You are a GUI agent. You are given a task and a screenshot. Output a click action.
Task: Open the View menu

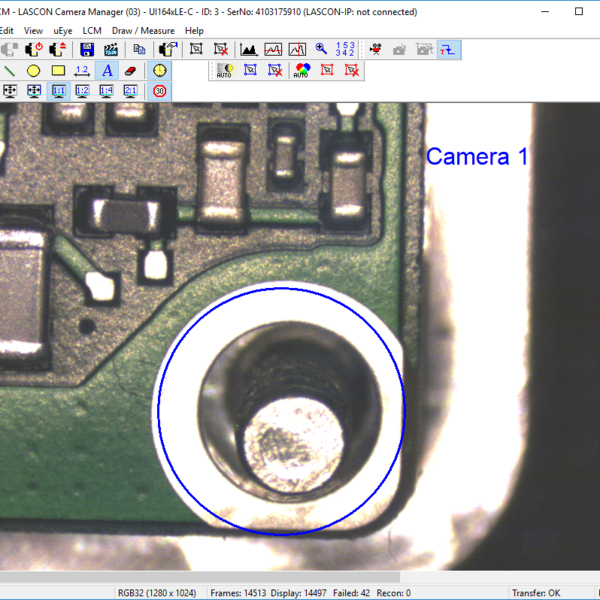(33, 31)
